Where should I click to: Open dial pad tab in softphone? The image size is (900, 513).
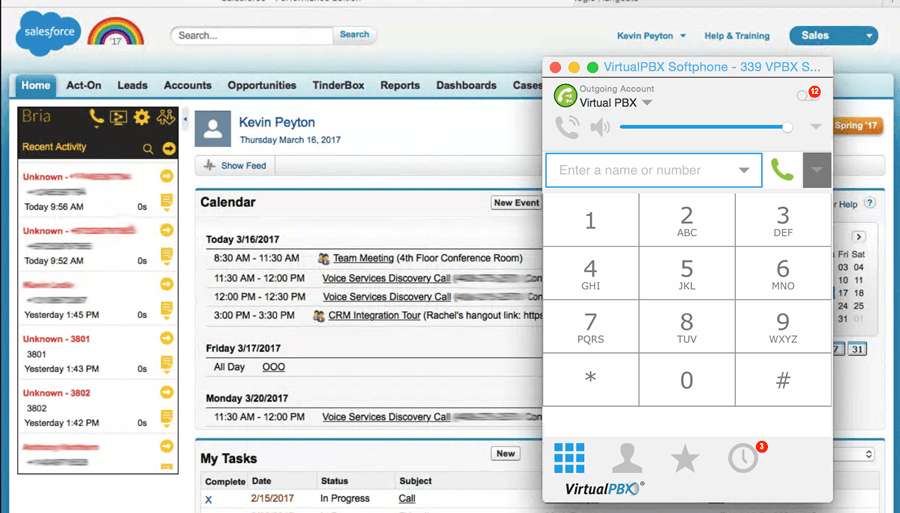point(569,458)
